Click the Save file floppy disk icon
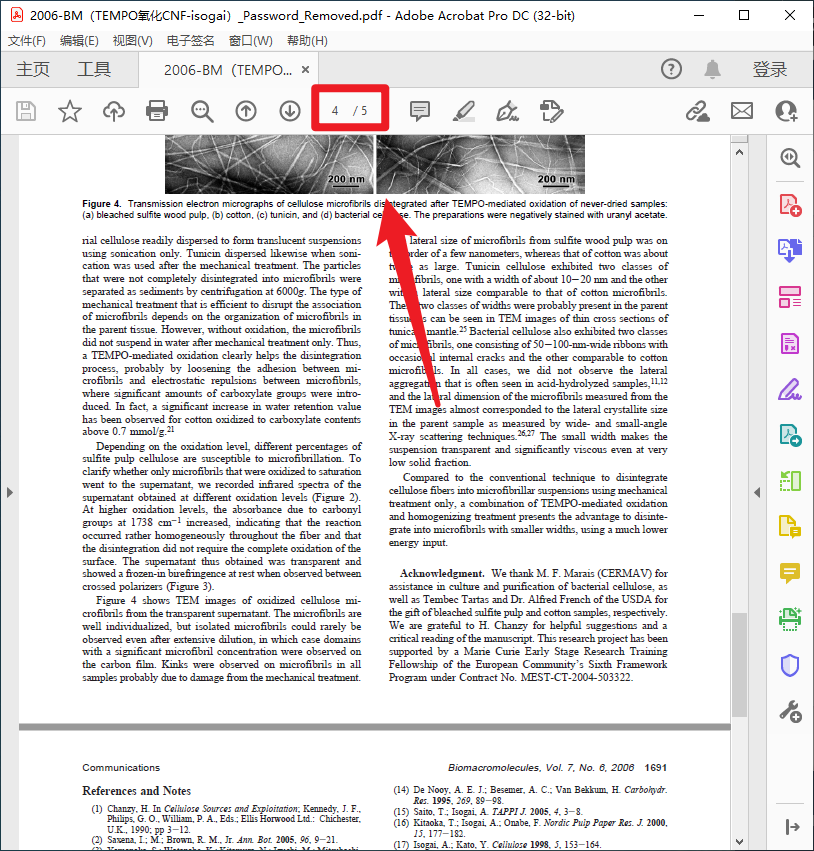This screenshot has width=814, height=851. point(26,111)
